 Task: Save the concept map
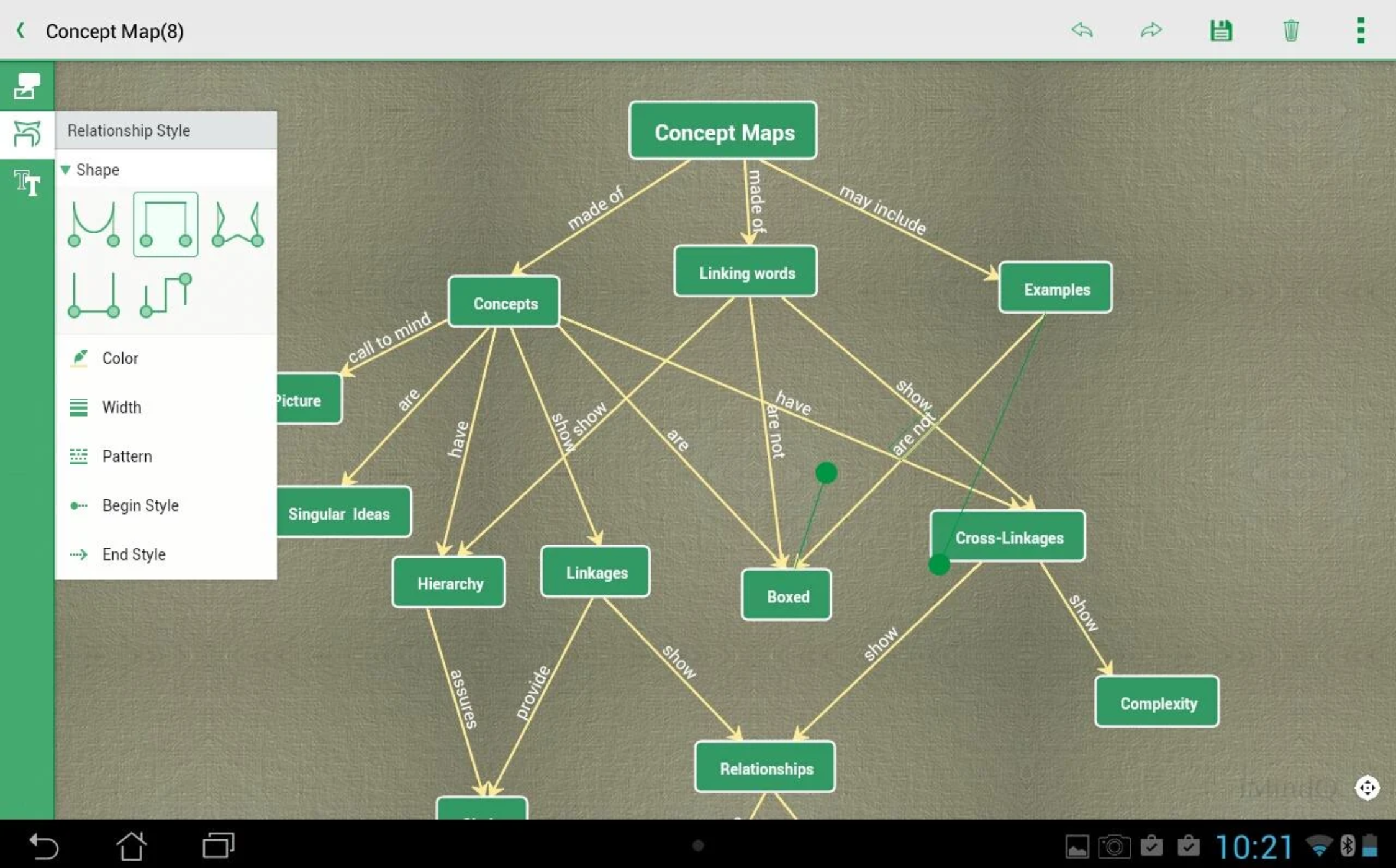tap(1220, 30)
